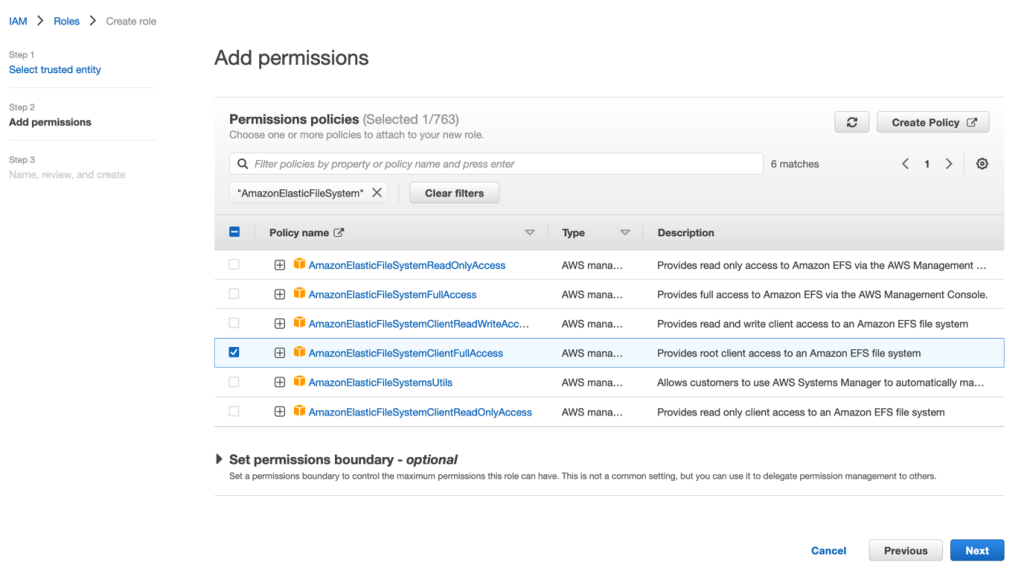Check AmazonElasticFileSystemClientReadOnlyAccess policy box
This screenshot has width=1024, height=574.
coord(234,411)
